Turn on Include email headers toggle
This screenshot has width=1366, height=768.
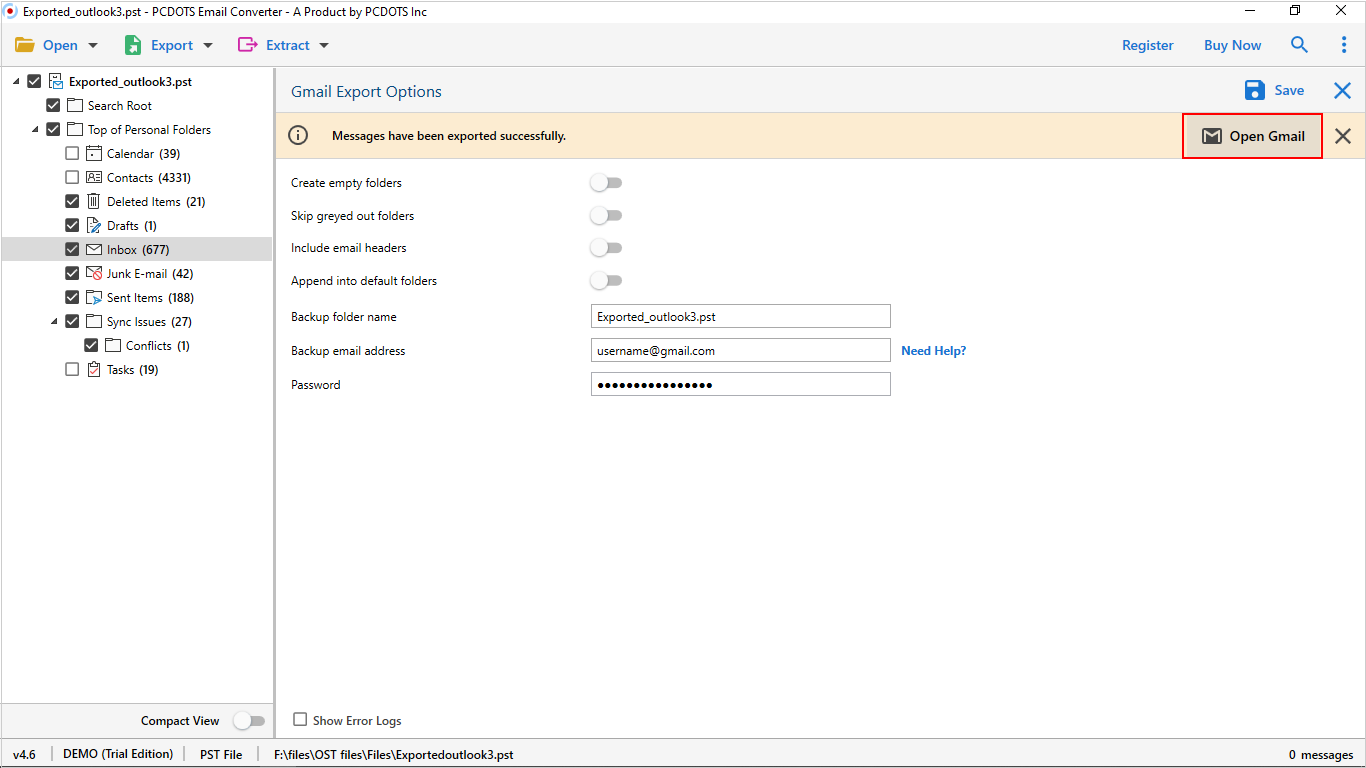[606, 248]
